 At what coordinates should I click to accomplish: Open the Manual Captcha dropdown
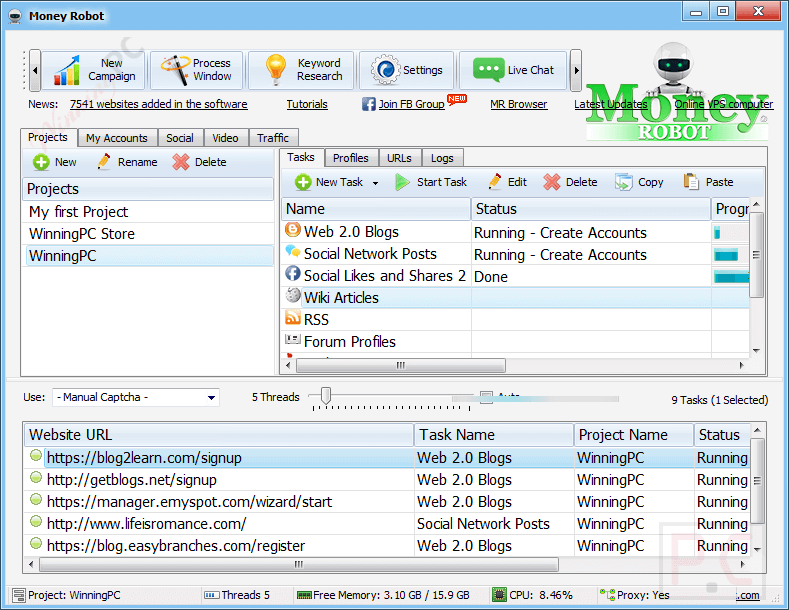coord(212,398)
